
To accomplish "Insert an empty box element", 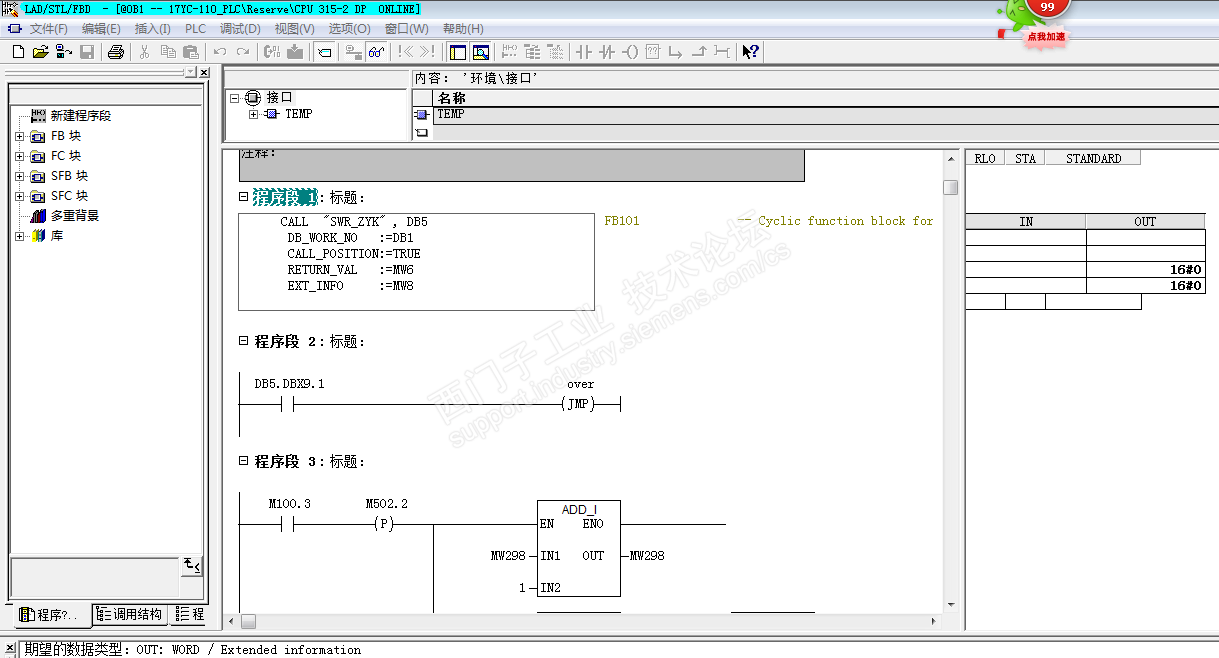I will pos(653,52).
